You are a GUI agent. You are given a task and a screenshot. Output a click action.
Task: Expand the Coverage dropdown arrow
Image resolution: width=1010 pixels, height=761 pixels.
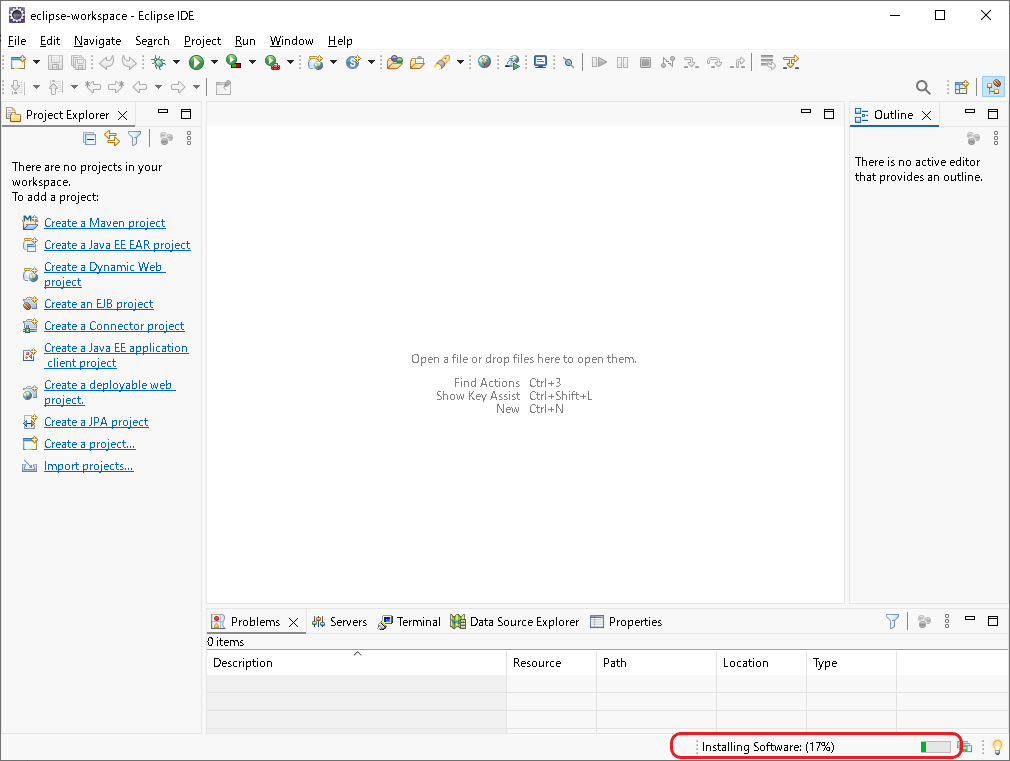(252, 63)
